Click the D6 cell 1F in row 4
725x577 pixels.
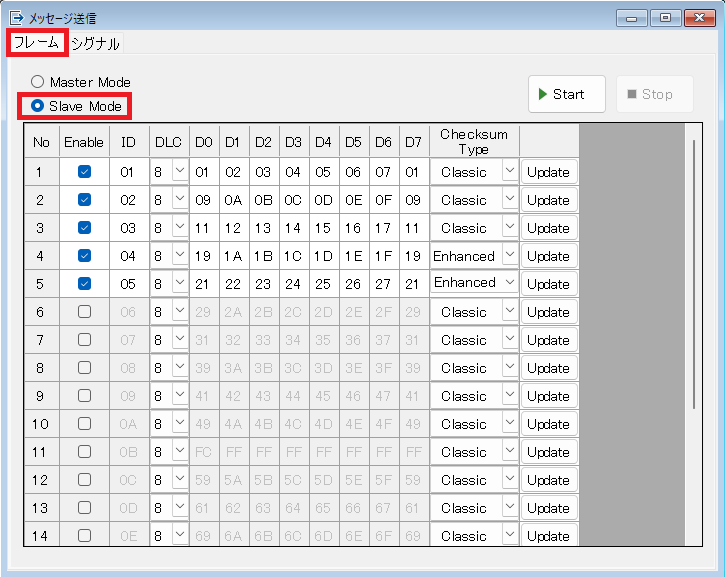[383, 256]
